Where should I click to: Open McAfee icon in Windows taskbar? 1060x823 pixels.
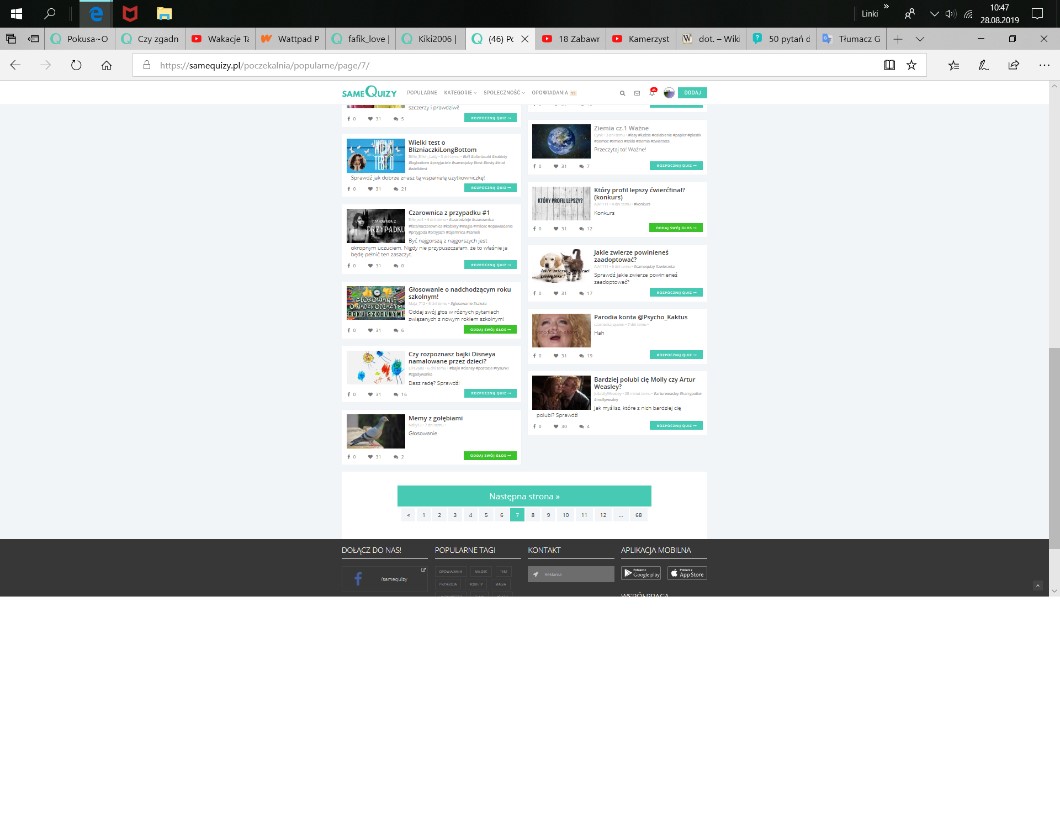point(130,14)
